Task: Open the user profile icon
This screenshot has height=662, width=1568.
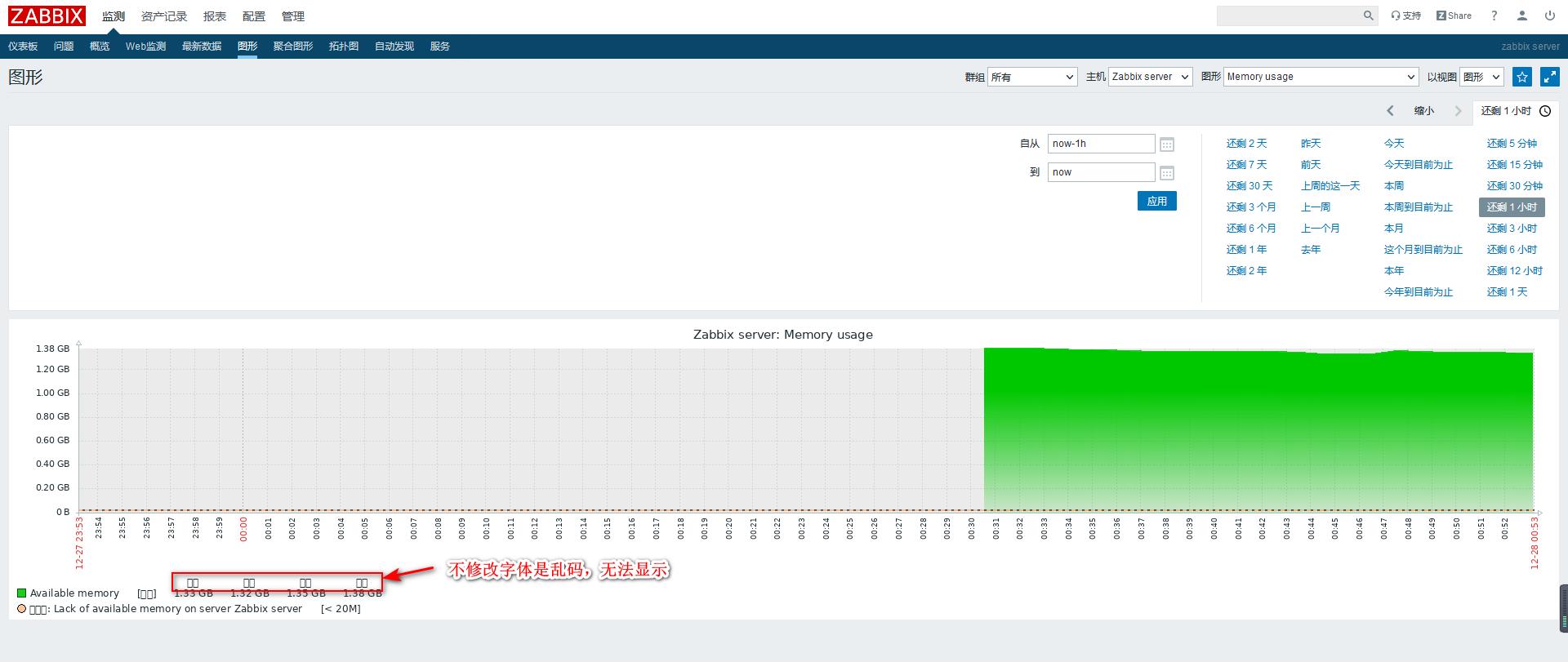Action: point(1522,16)
